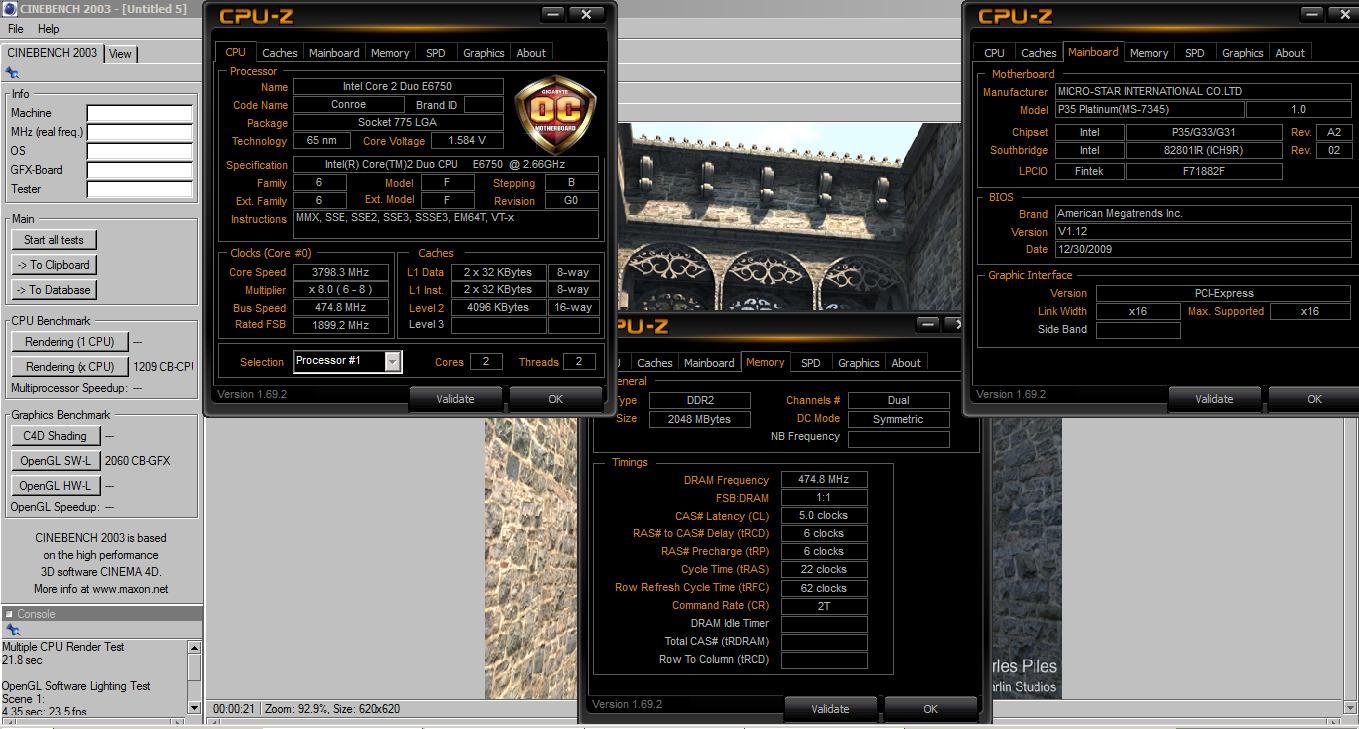Run the Rendering (1 CPU) benchmark
The image size is (1359, 729).
[70, 342]
